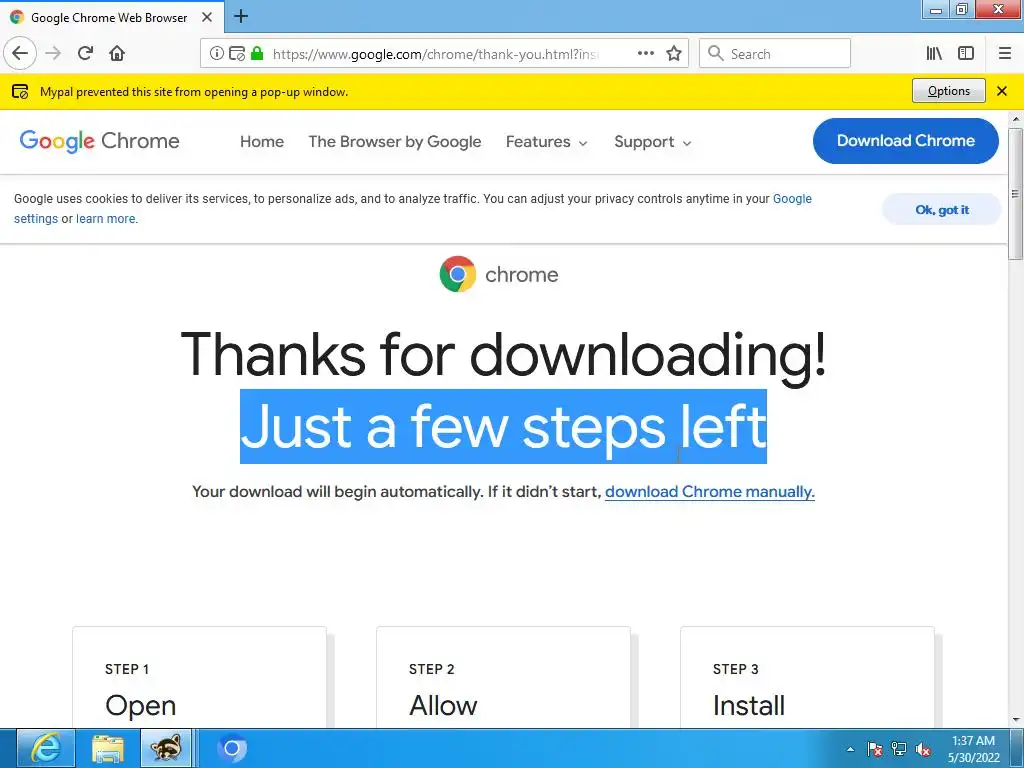Click the forward navigation arrow
Screen dimensions: 1024x768
[53, 53]
